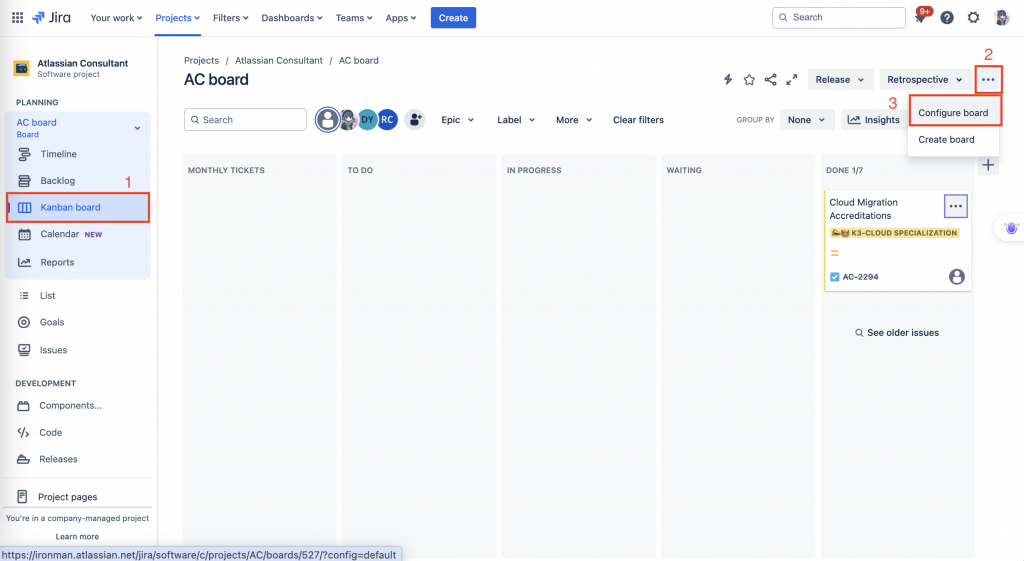Click the K3-Cloud Specialization epic label

click(x=895, y=232)
